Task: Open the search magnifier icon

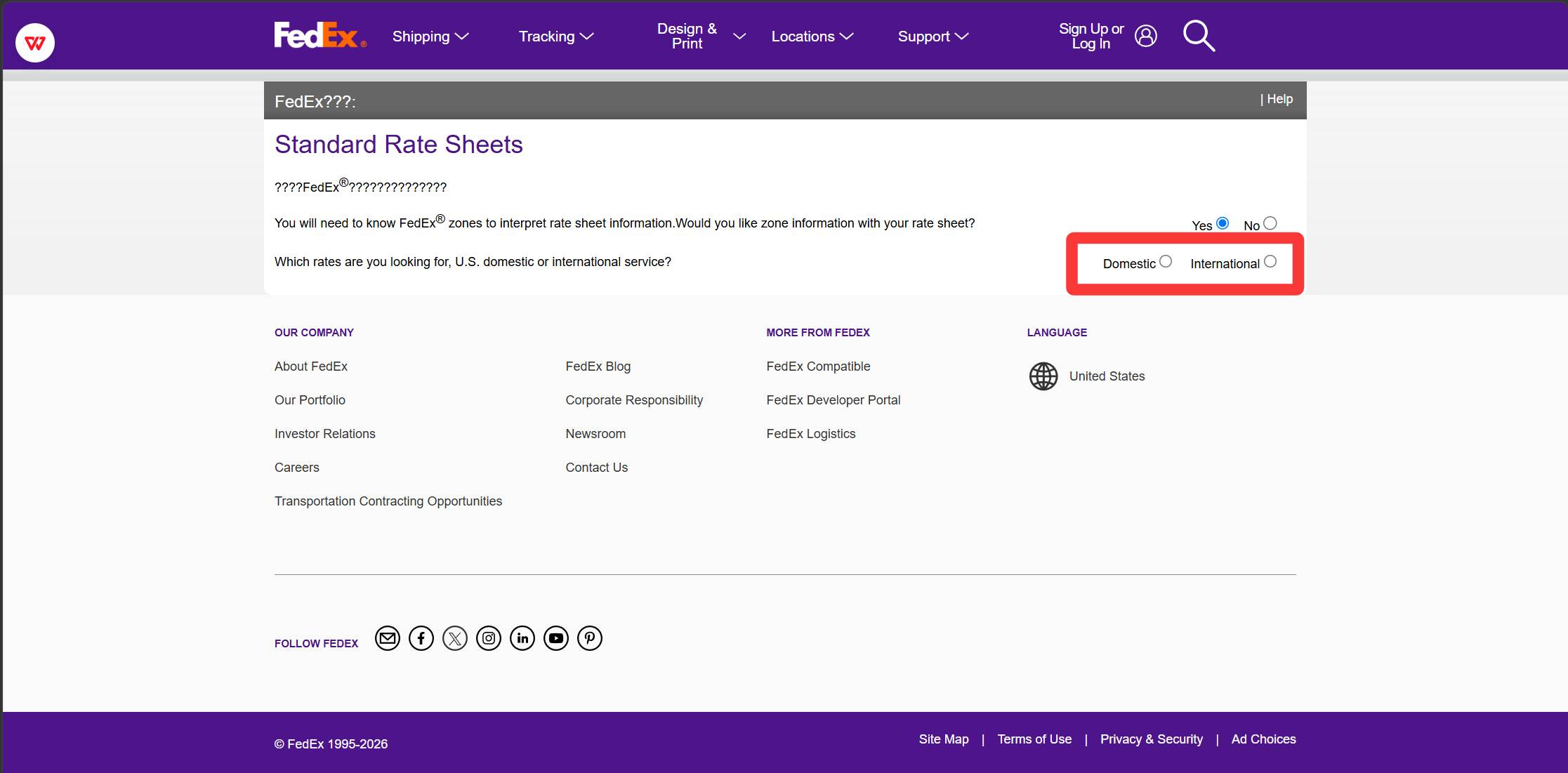Action: click(x=1199, y=36)
